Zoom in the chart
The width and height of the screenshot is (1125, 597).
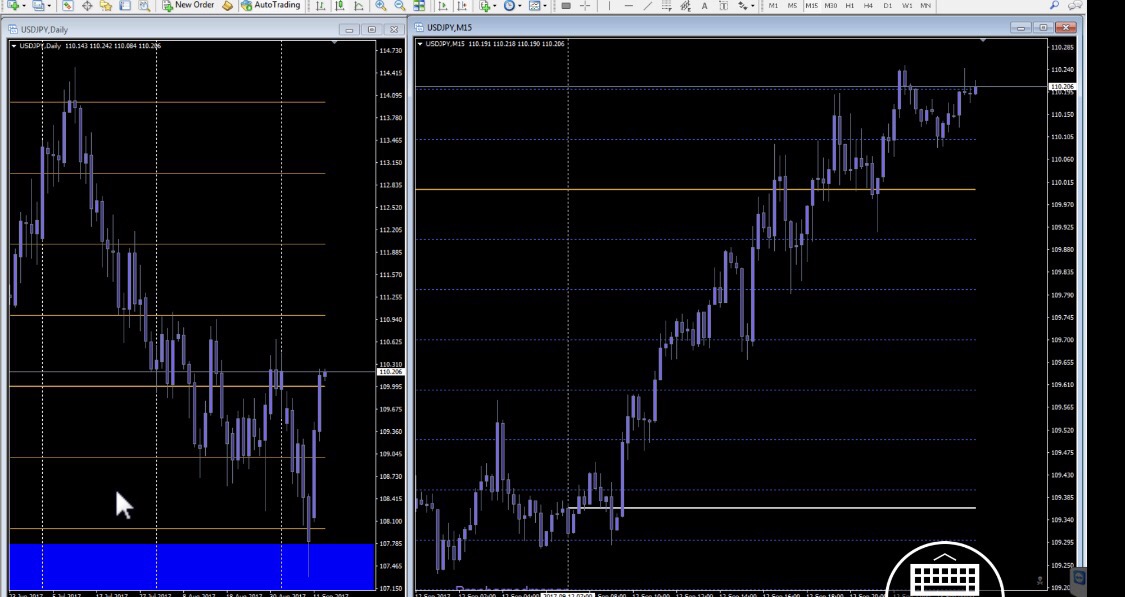point(380,5)
